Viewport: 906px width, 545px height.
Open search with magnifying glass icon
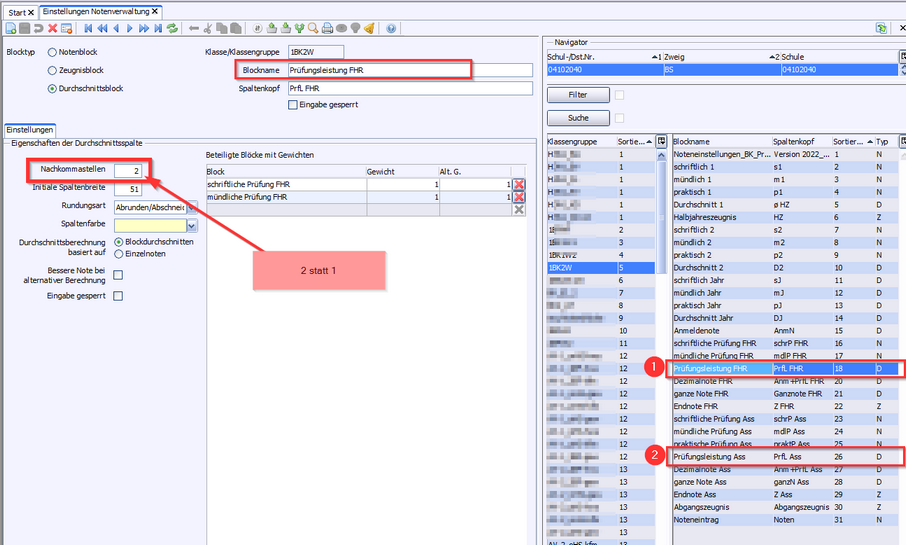313,28
